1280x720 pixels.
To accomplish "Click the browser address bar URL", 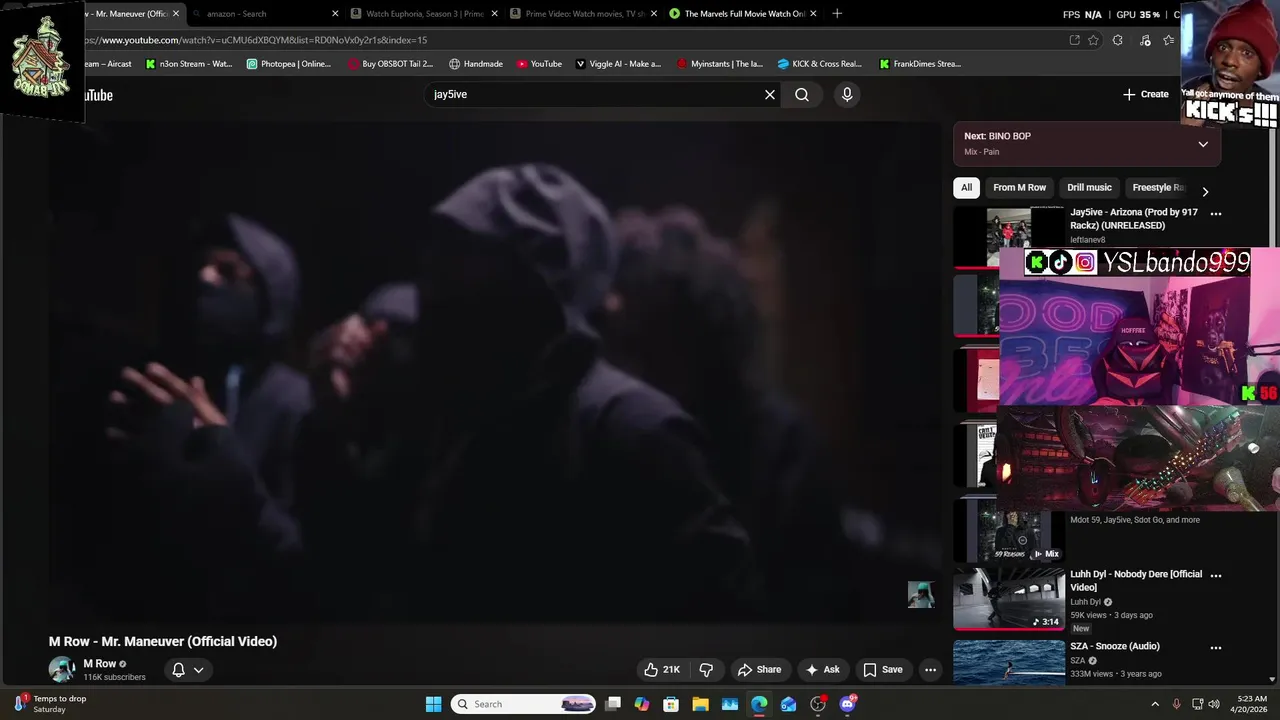I will pyautogui.click(x=255, y=40).
